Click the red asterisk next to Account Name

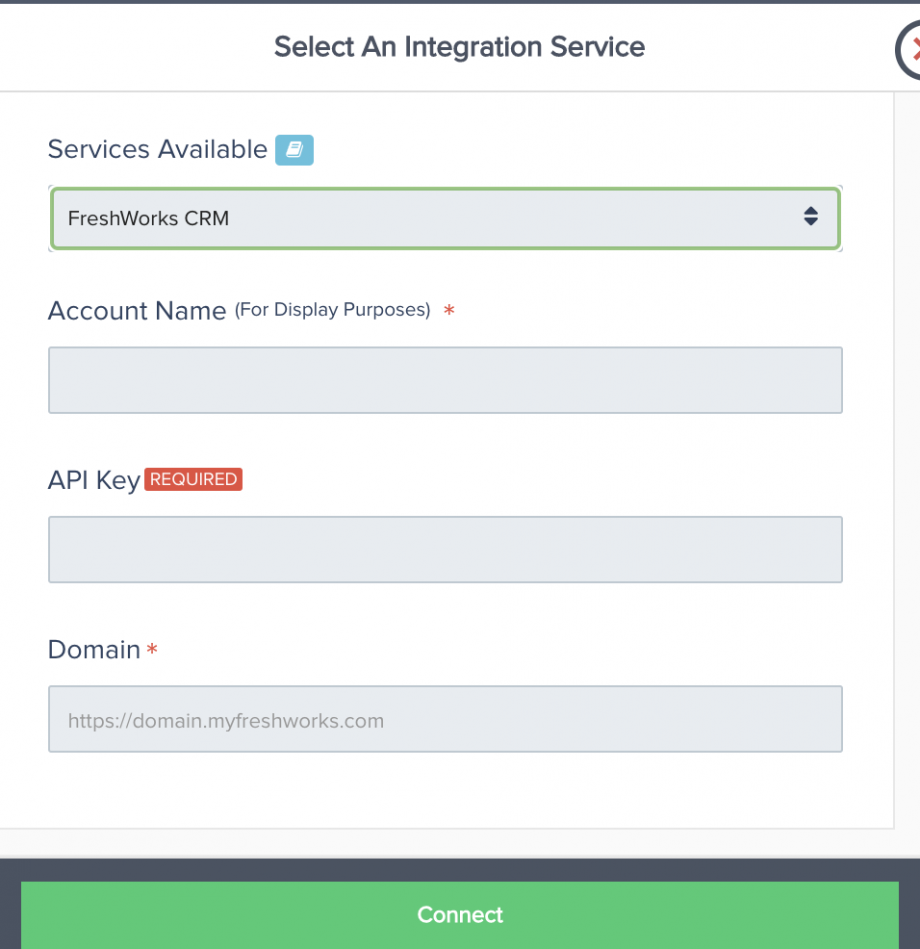tap(448, 310)
